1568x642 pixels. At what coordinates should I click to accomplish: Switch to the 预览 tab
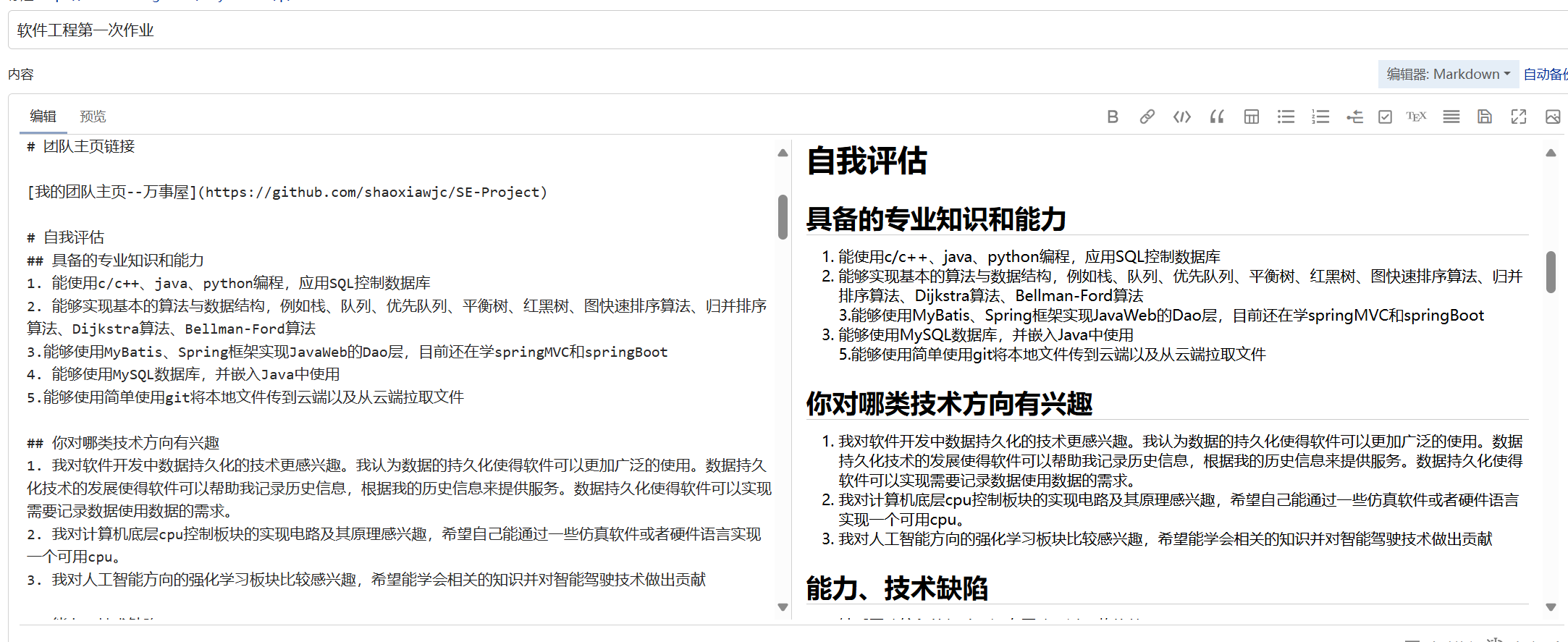pyautogui.click(x=93, y=117)
